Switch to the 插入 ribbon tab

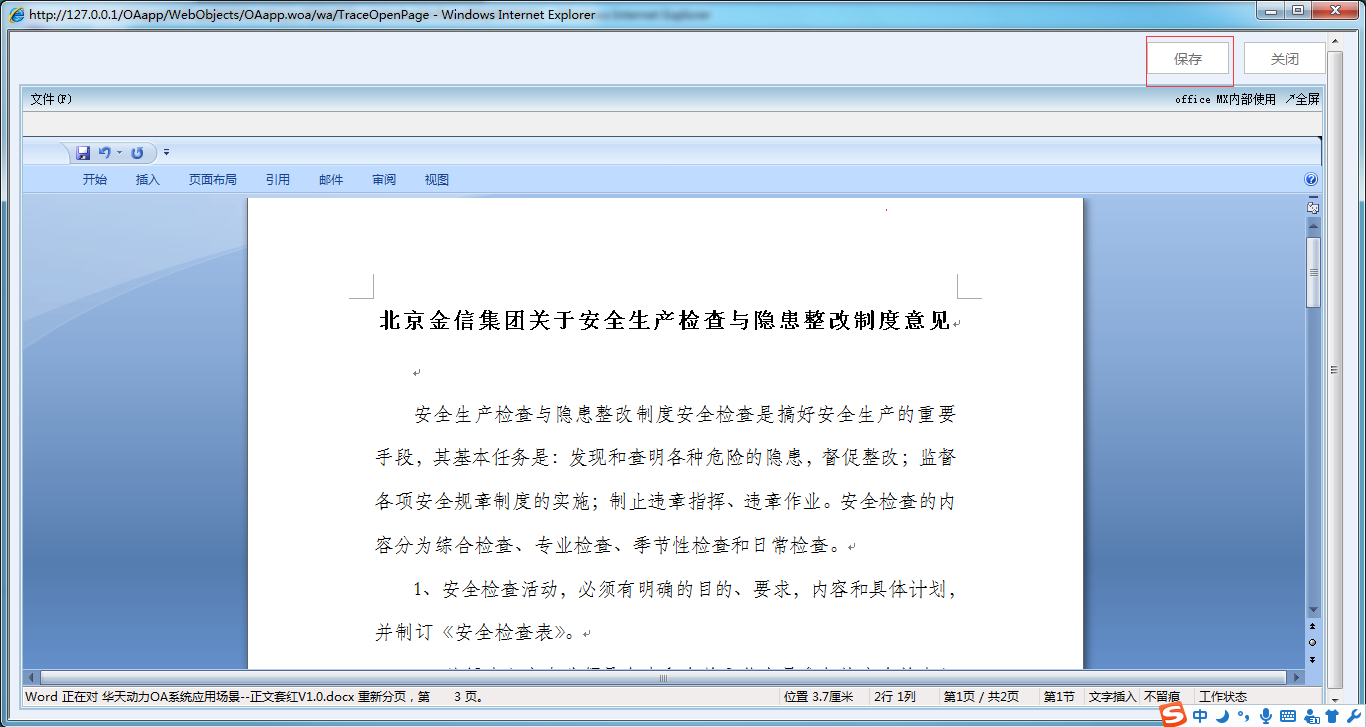(x=147, y=179)
